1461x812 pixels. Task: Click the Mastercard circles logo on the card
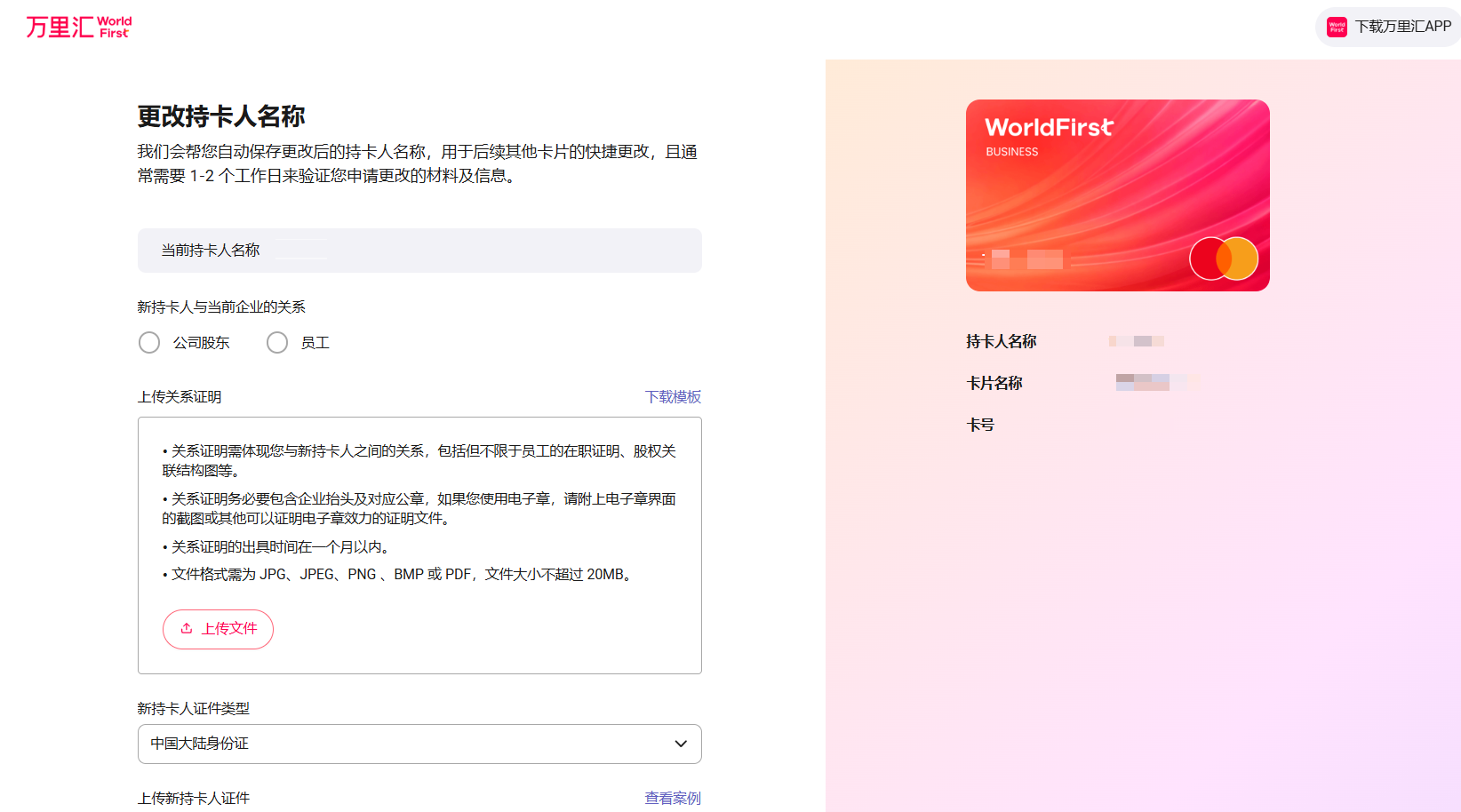click(1224, 259)
